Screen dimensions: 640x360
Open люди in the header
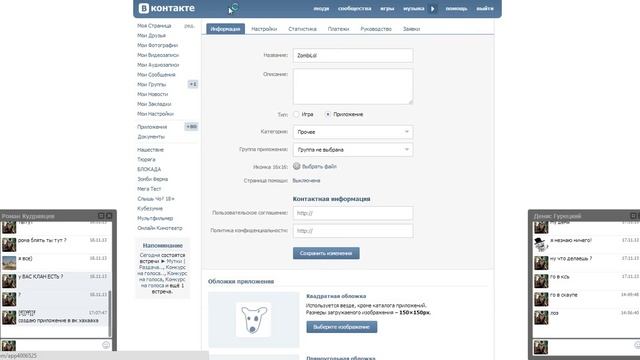click(x=321, y=9)
